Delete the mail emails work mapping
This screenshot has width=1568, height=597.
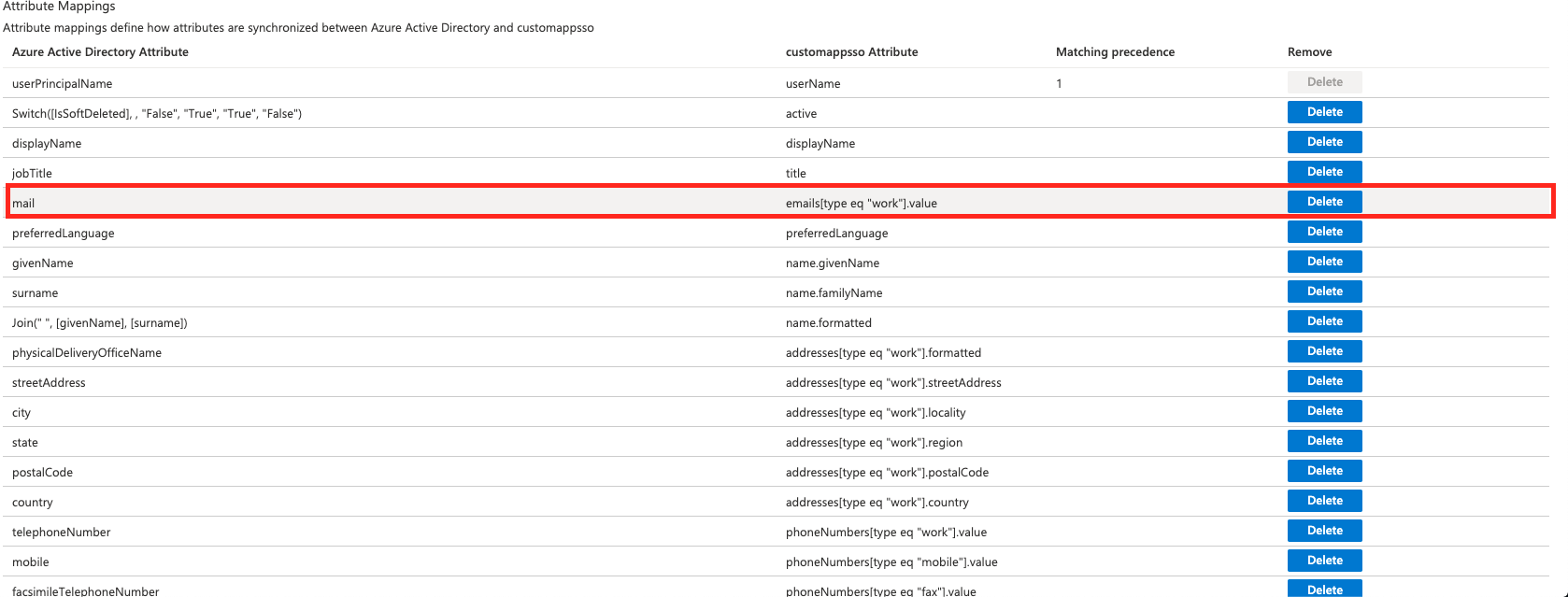click(1324, 202)
